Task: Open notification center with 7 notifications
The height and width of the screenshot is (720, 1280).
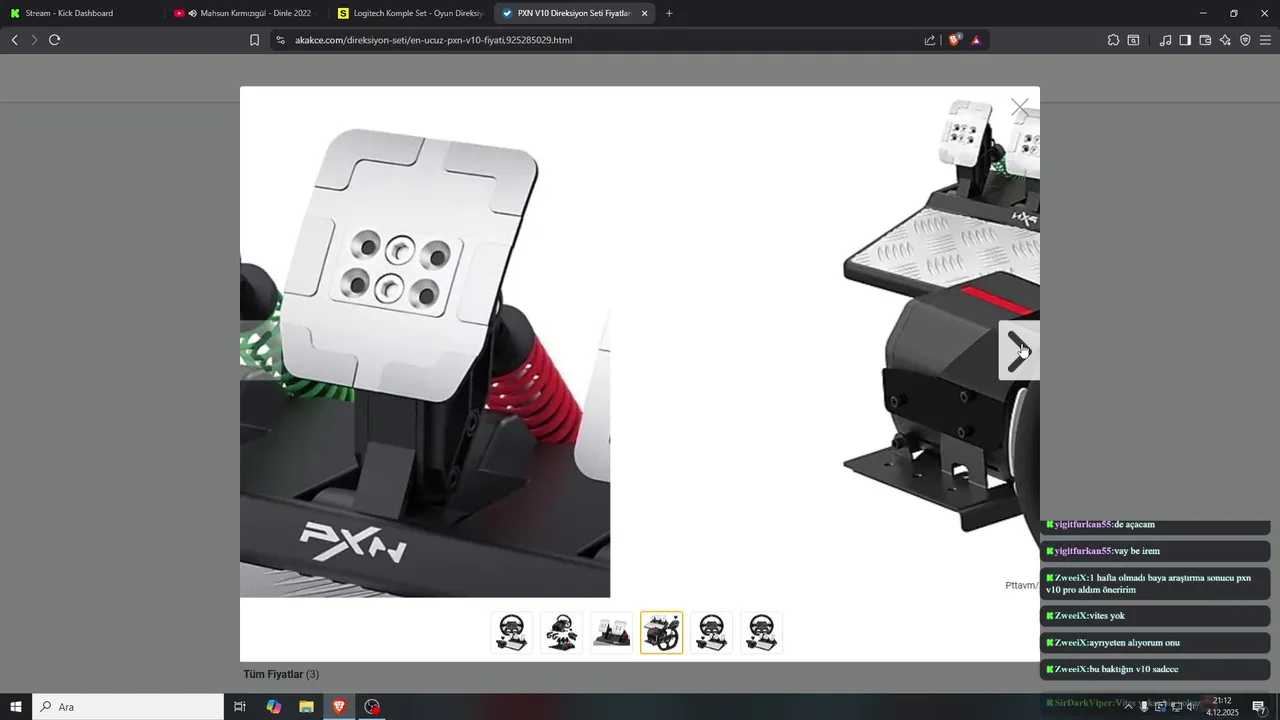Action: [x=1259, y=707]
